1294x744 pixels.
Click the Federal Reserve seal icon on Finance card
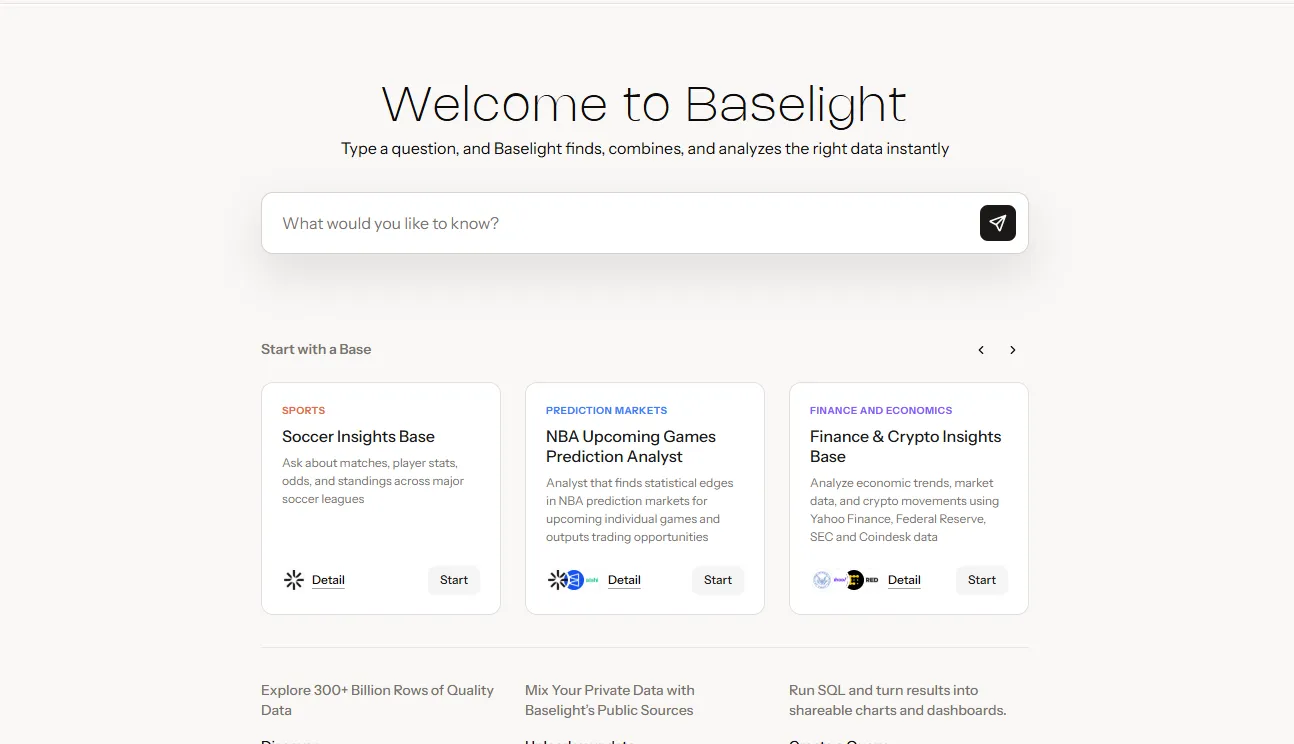click(x=822, y=579)
